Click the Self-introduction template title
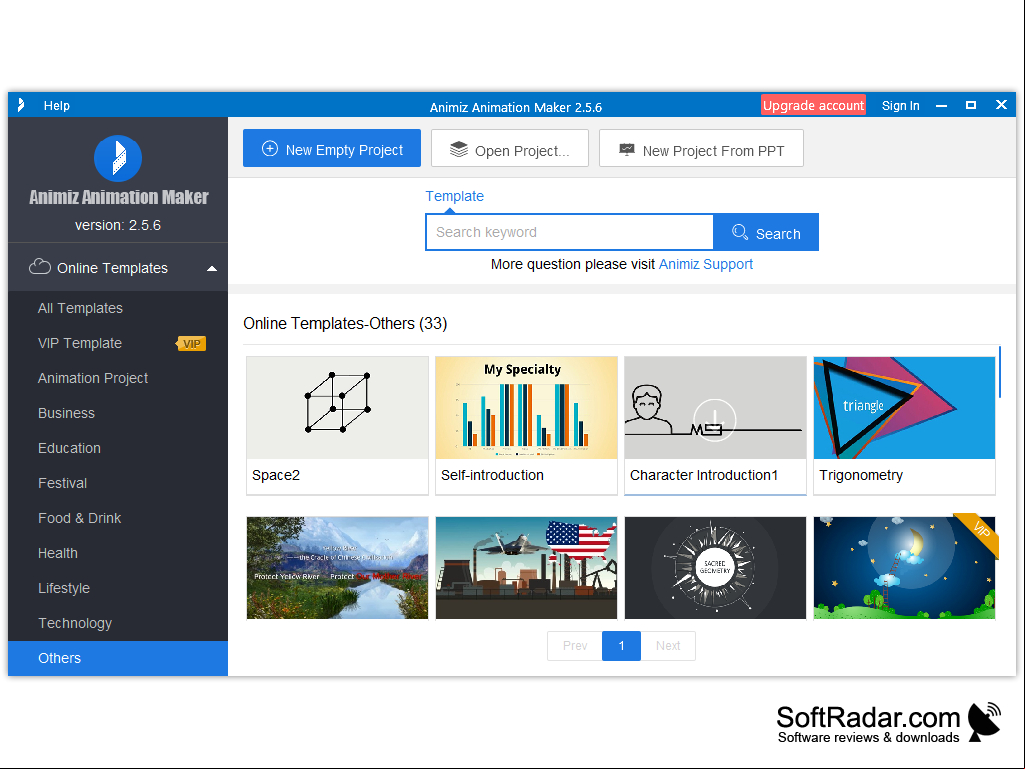This screenshot has width=1025, height=769. click(x=492, y=475)
